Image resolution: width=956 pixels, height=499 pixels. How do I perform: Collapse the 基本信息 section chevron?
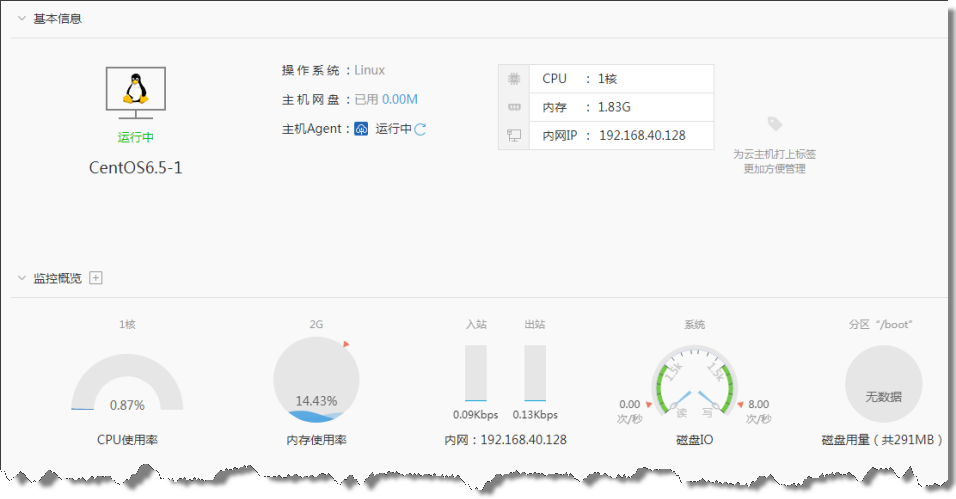(21, 19)
